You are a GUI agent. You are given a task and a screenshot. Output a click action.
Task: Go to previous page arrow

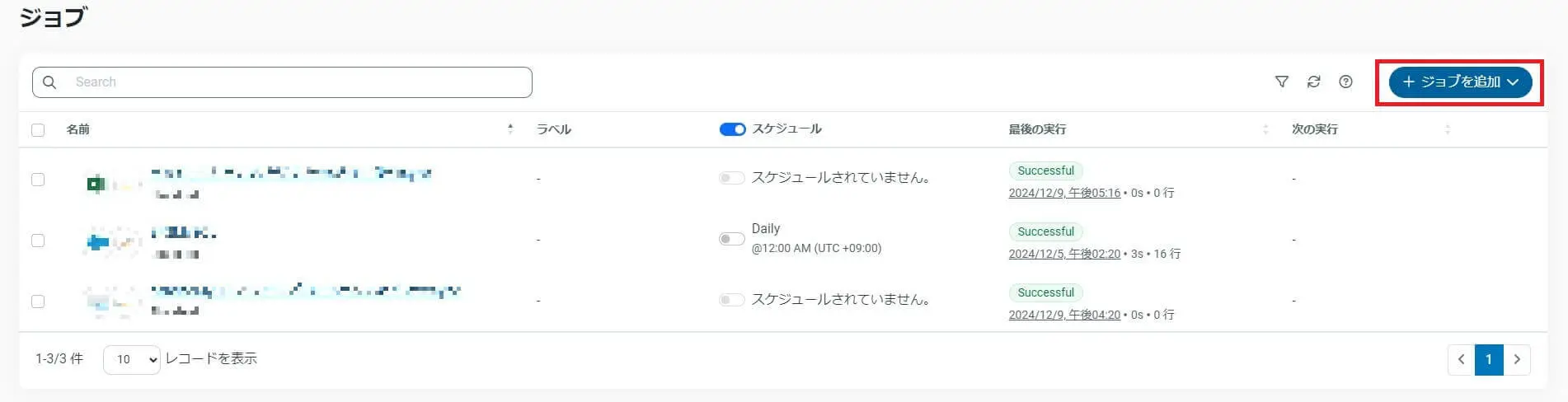1461,359
